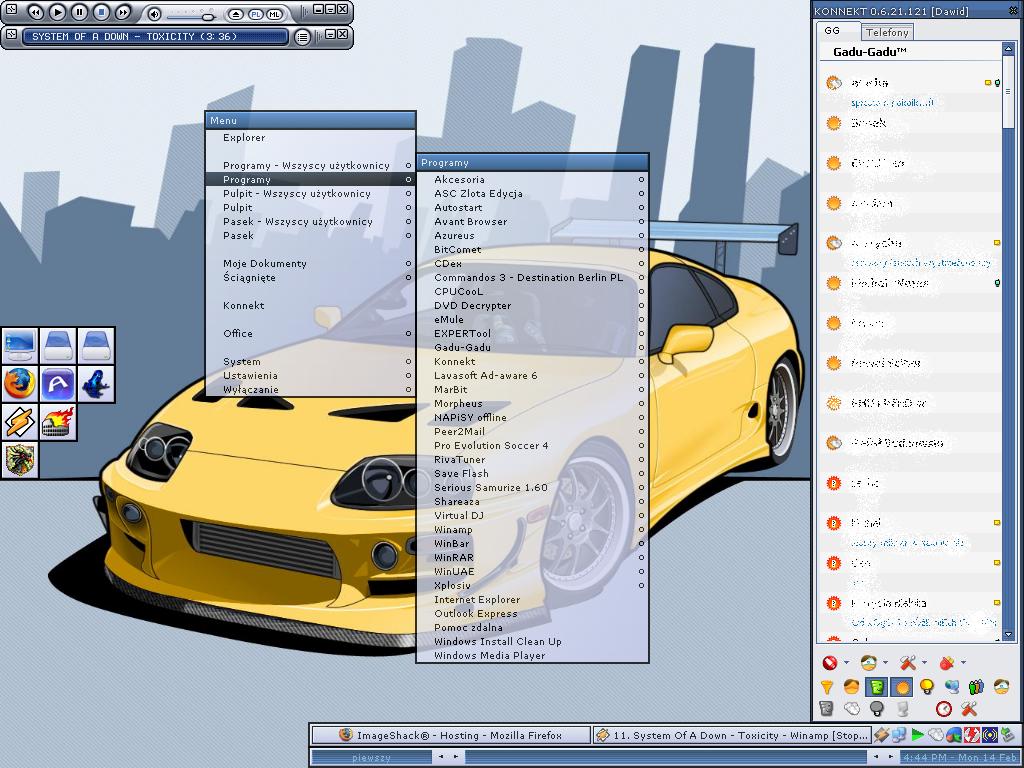This screenshot has height=768, width=1024.
Task: Open DVD Decrypter program entry
Action: (x=532, y=306)
